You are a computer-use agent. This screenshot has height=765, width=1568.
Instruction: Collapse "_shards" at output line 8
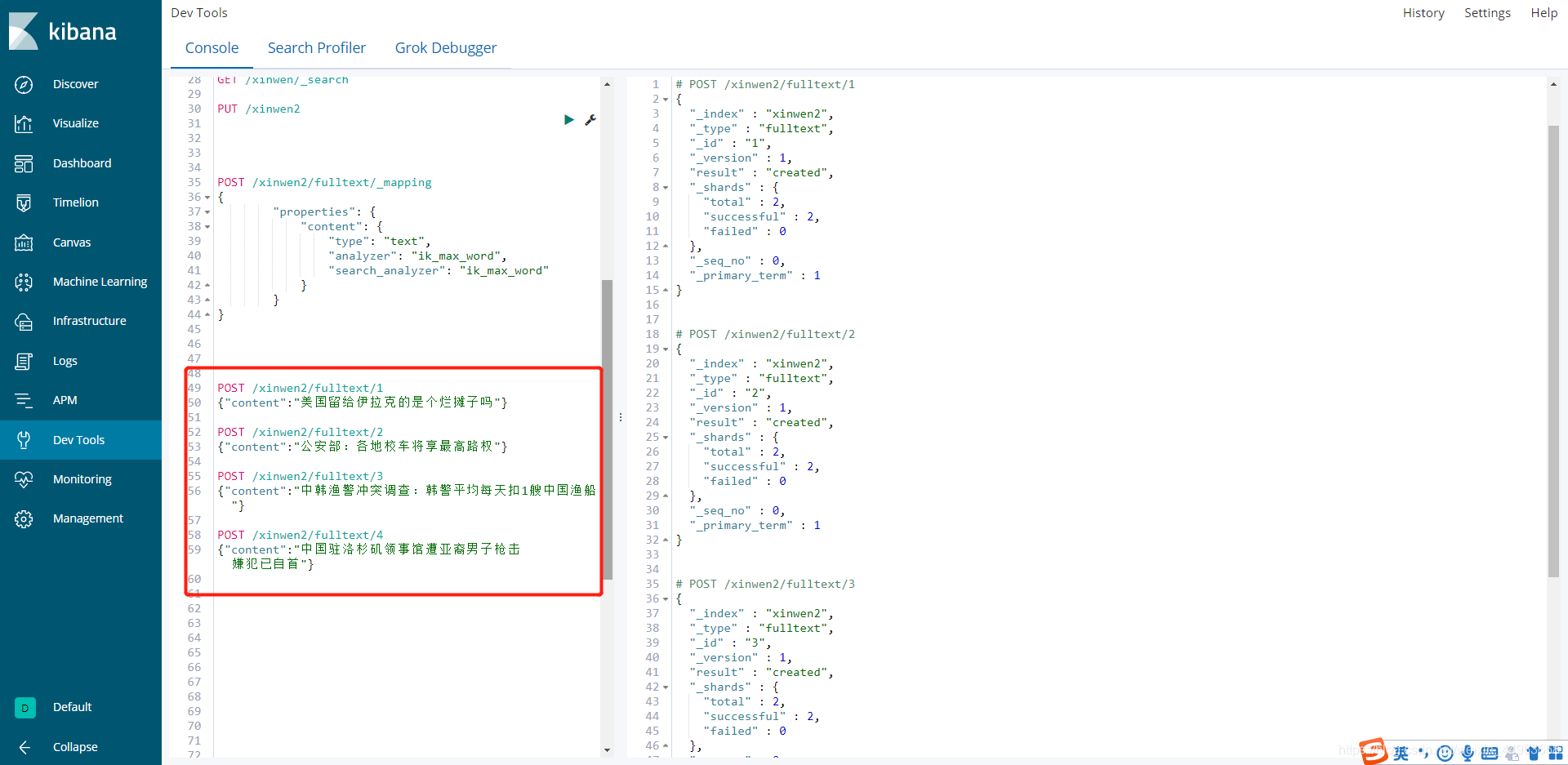[x=666, y=188]
